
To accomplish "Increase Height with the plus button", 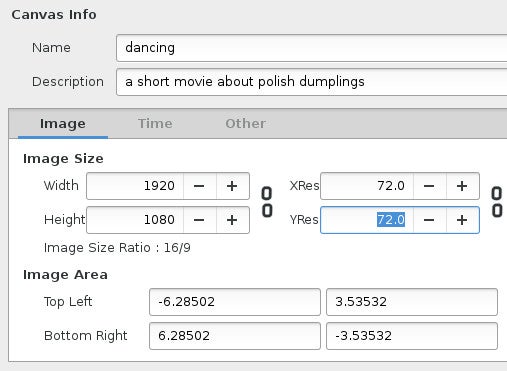I will coord(232,220).
